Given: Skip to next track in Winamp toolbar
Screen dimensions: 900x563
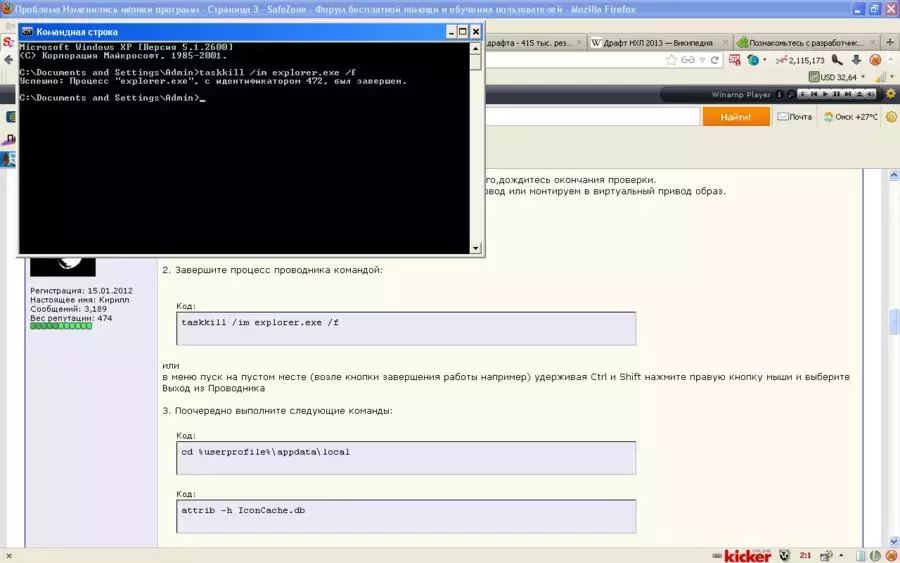Looking at the screenshot, I should 848,94.
